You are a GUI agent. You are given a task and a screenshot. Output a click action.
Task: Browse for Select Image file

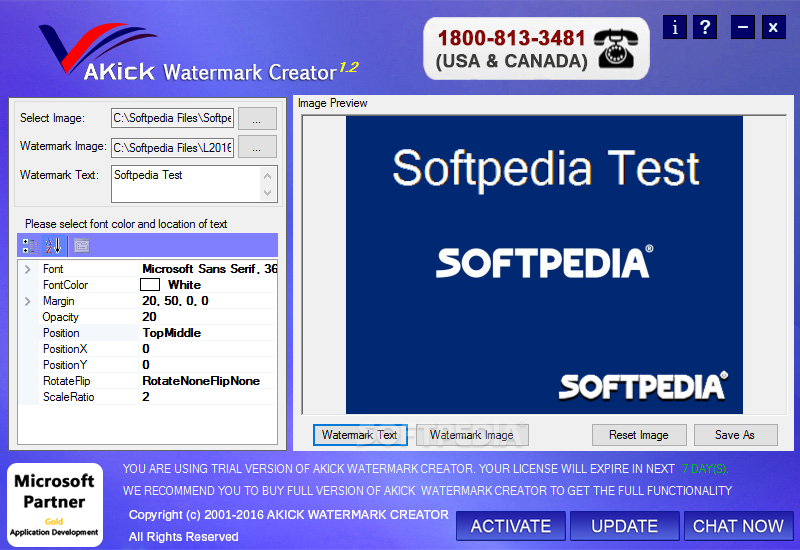[257, 118]
